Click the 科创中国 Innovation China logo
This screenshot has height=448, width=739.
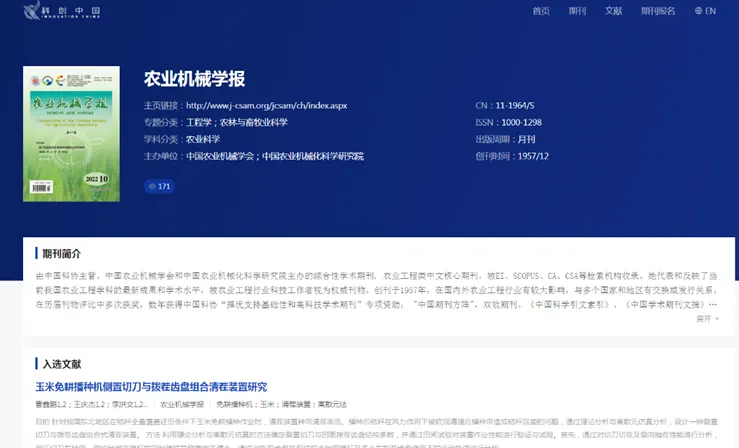coord(62,10)
